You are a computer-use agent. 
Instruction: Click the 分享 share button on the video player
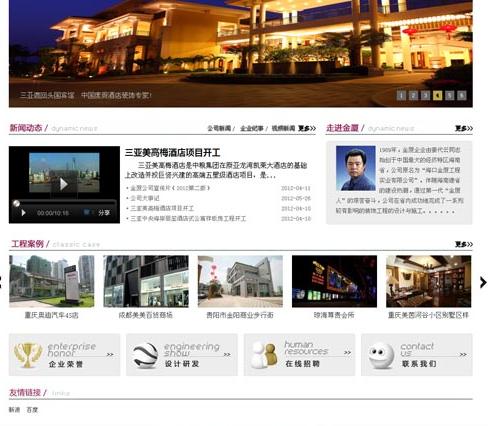point(104,213)
